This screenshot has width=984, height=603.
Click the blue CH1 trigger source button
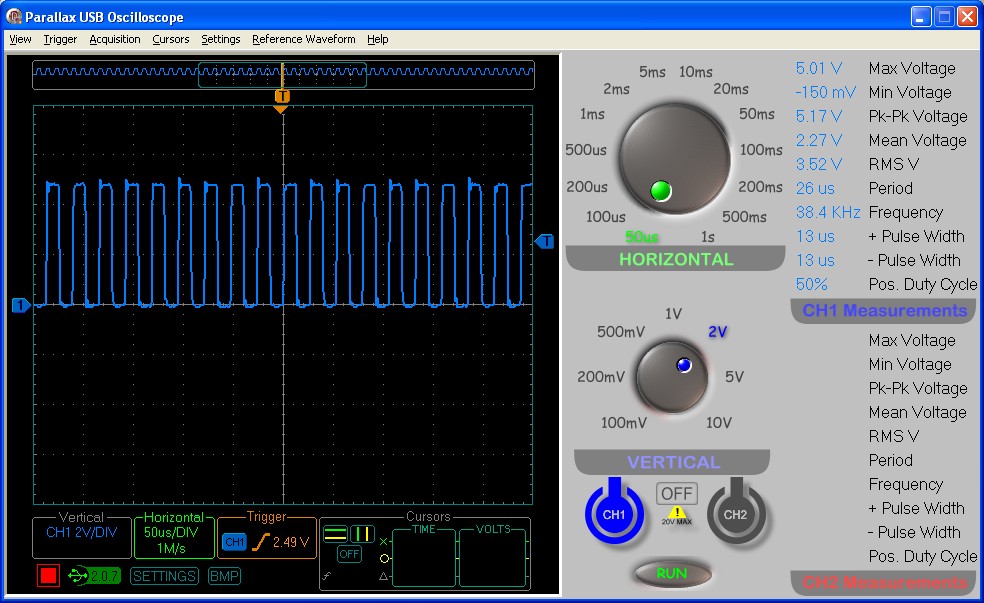pyautogui.click(x=234, y=542)
